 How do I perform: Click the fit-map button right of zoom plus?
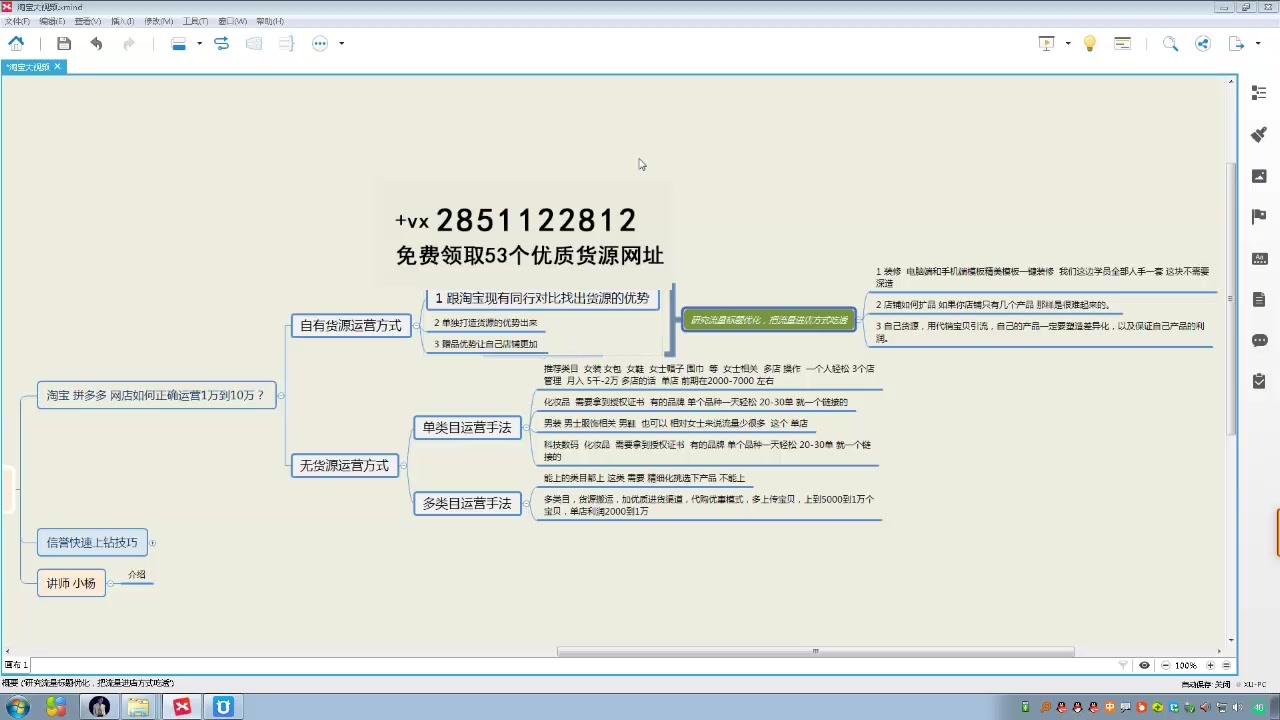click(x=1227, y=665)
